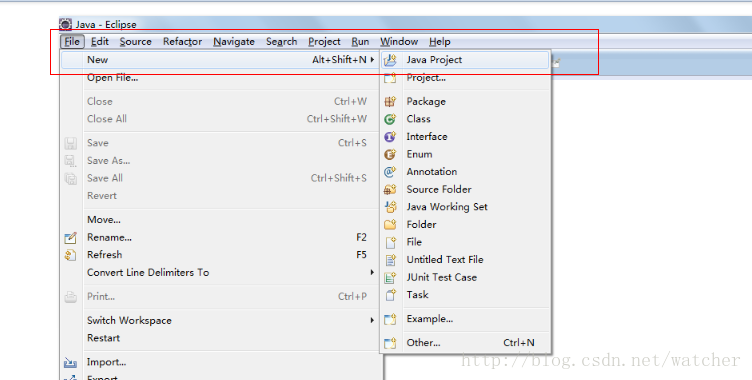The image size is (752, 380).
Task: Open the File menu
Action: 72,42
